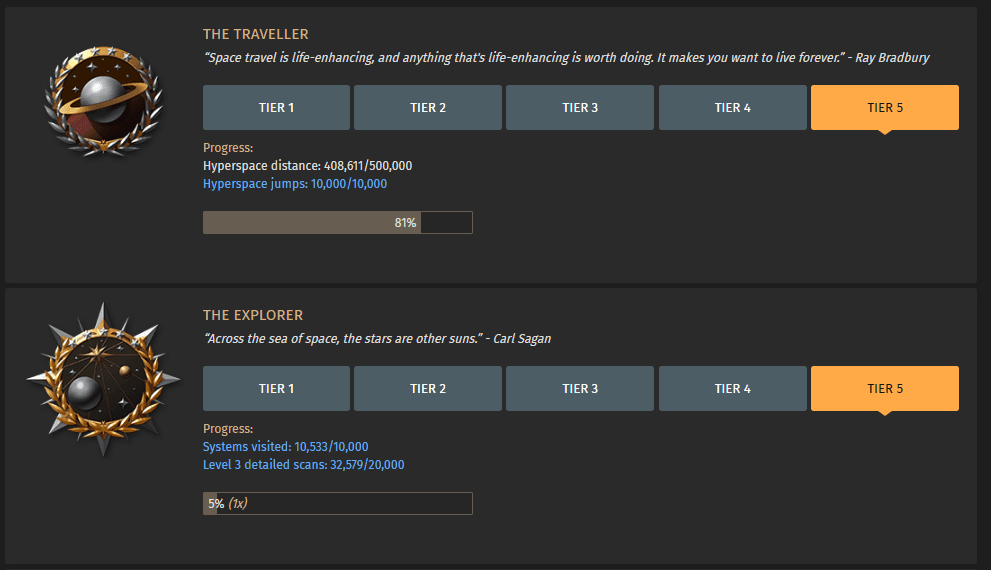Image resolution: width=991 pixels, height=570 pixels.
Task: Choose Tier 4 under The Traveller
Action: tap(732, 108)
